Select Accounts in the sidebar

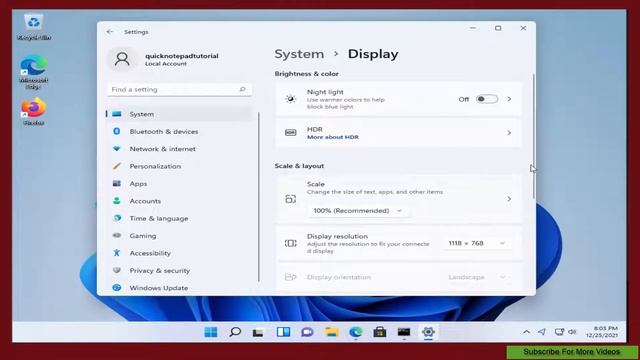point(179,201)
